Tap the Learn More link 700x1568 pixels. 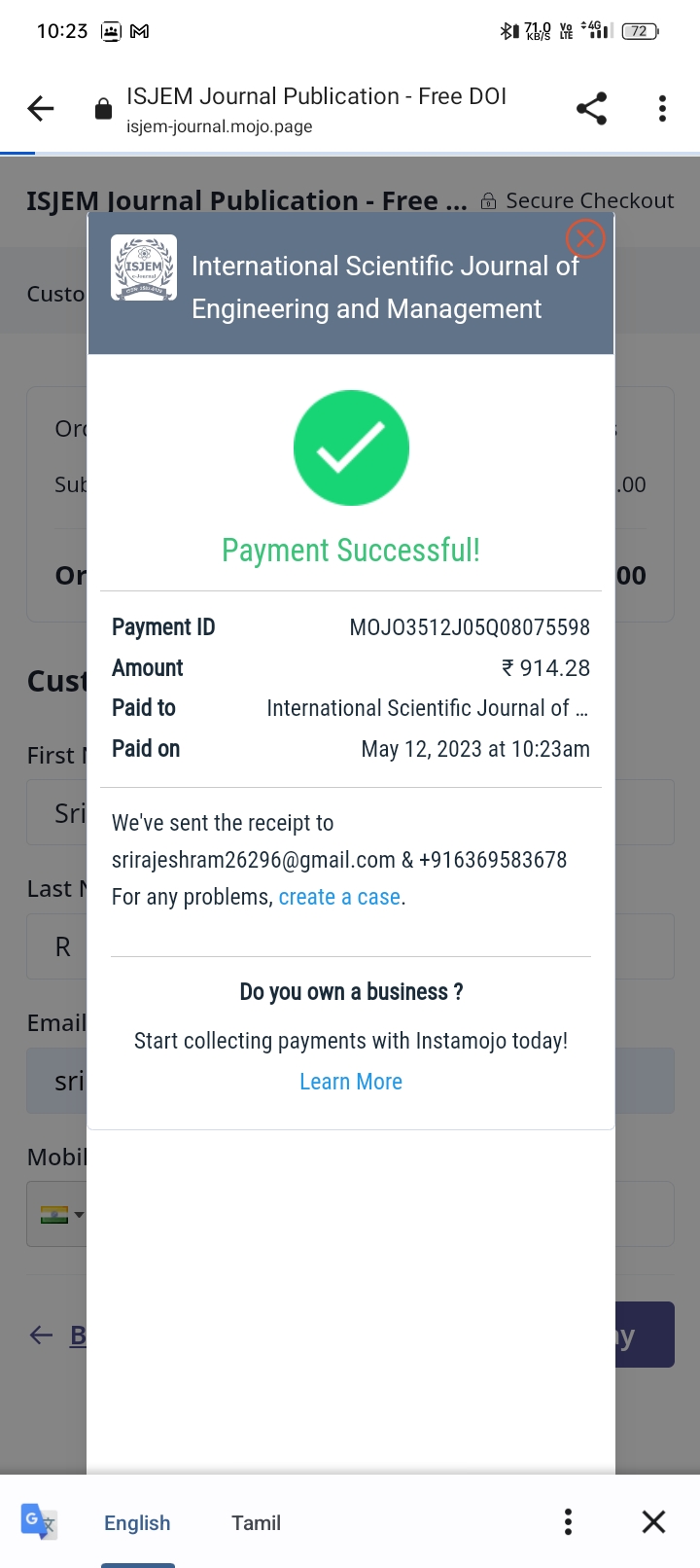351,1082
